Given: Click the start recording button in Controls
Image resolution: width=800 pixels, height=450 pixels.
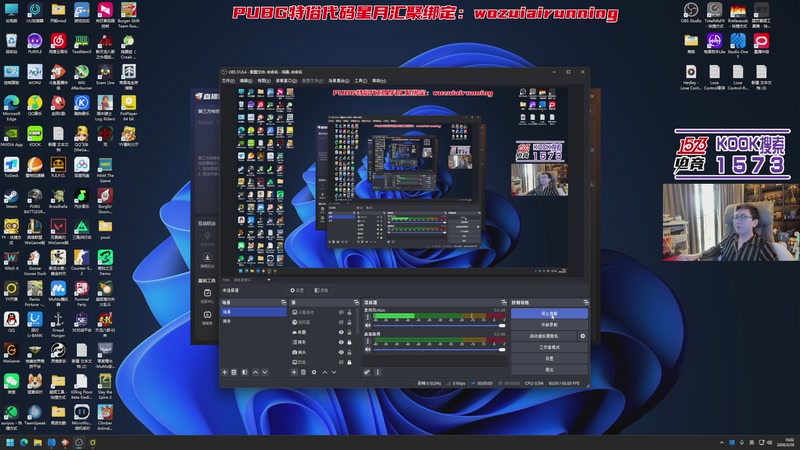Looking at the screenshot, I should coord(549,325).
